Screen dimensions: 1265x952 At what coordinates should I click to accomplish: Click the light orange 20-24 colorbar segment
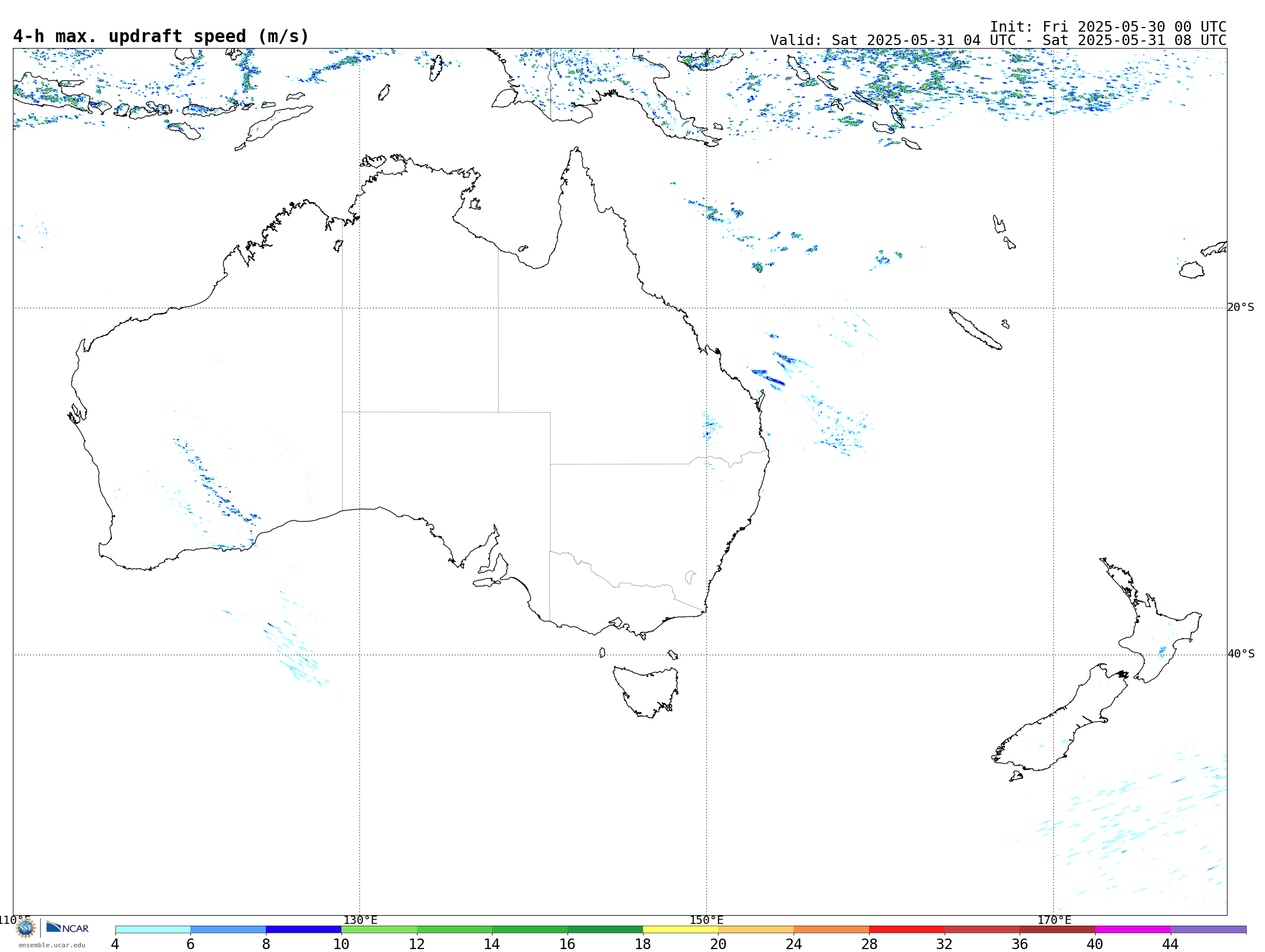[x=756, y=930]
